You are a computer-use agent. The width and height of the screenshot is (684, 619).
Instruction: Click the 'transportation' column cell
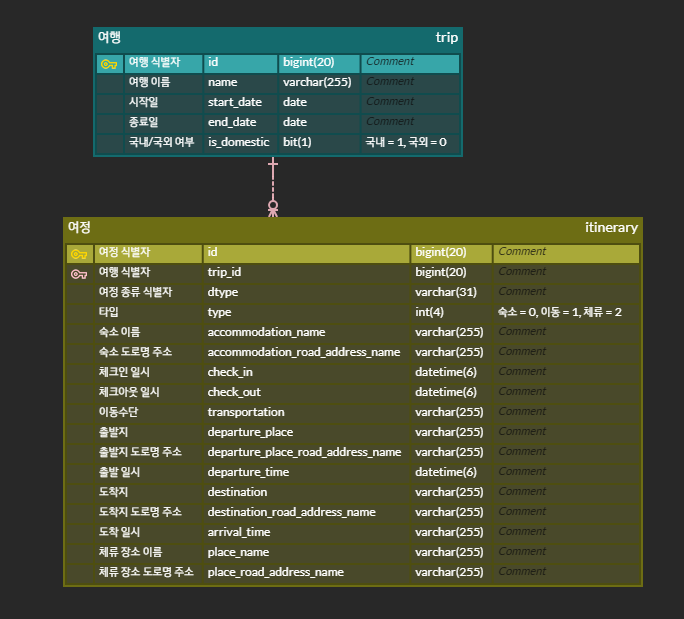[x=307, y=413]
